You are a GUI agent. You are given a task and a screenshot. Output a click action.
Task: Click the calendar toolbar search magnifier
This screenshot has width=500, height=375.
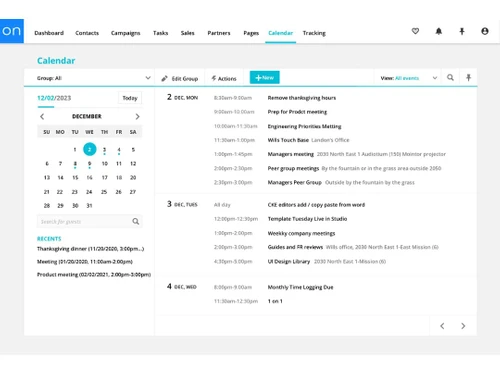coord(450,78)
